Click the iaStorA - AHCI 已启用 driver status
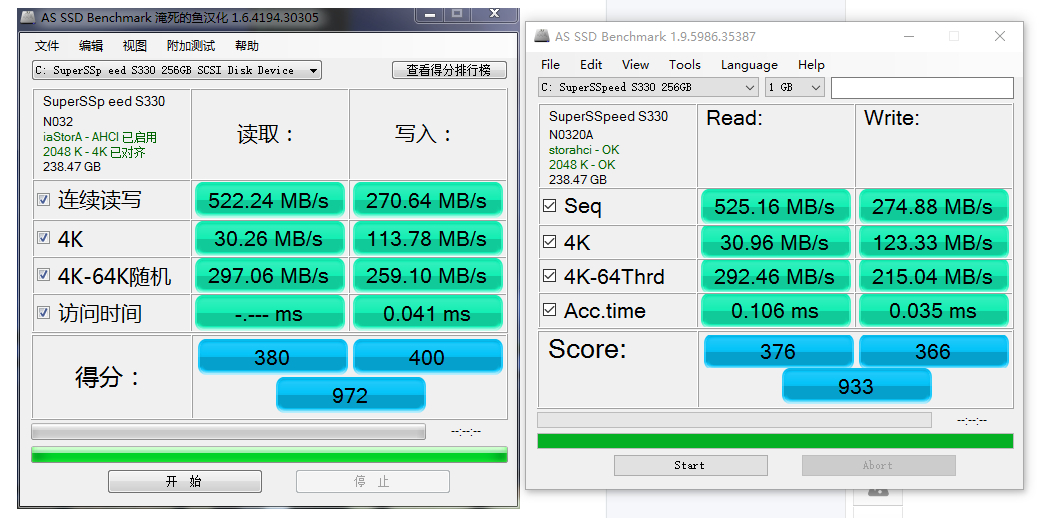1041x518 pixels. pyautogui.click(x=100, y=137)
